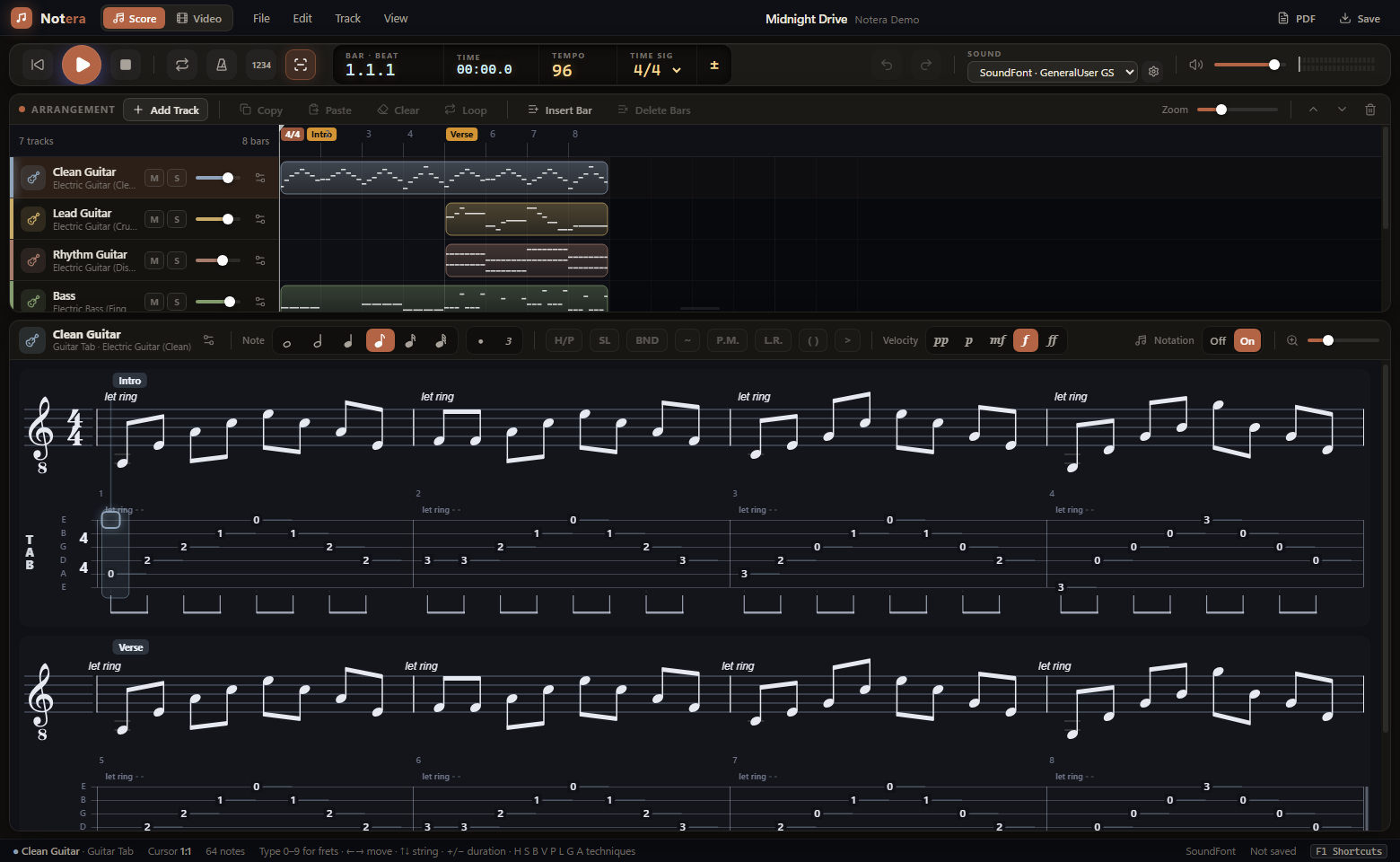
Task: Toggle the loop playback icon
Action: (x=182, y=65)
